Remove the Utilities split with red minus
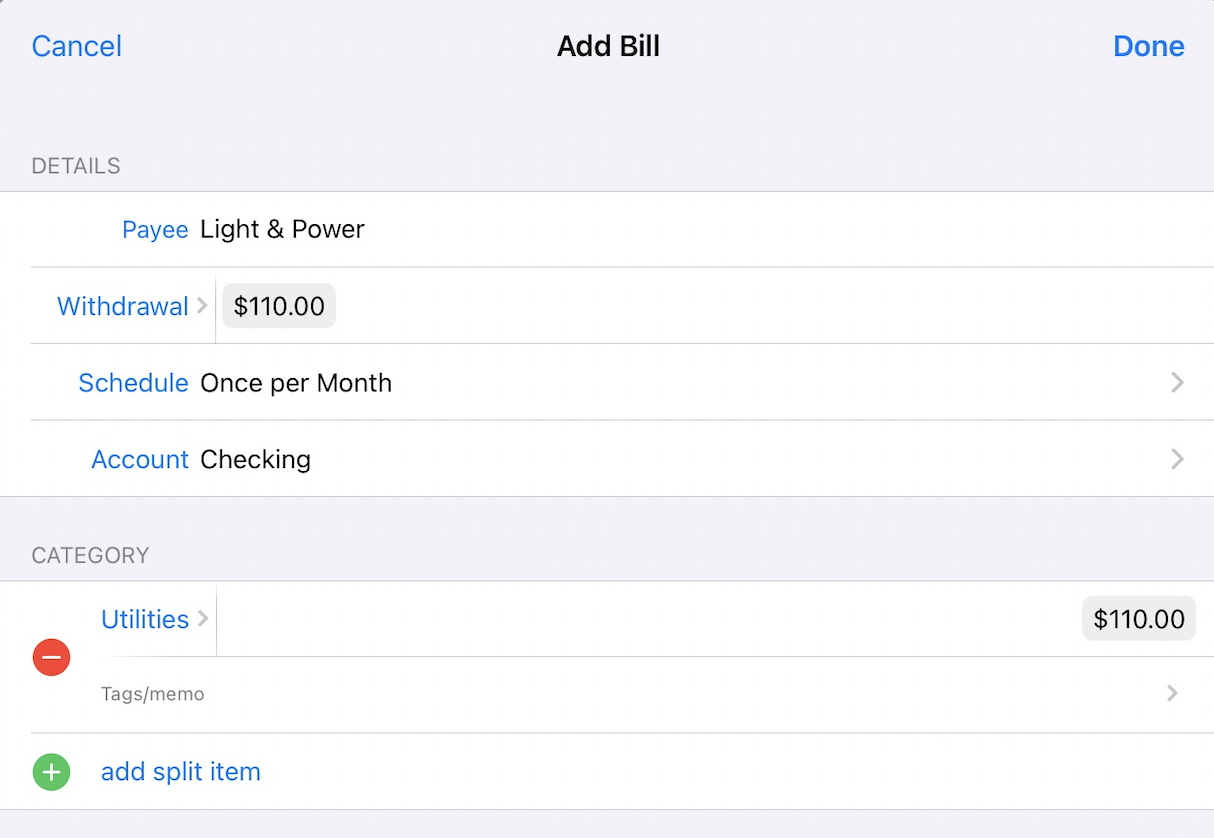The image size is (1214, 838). click(51, 658)
